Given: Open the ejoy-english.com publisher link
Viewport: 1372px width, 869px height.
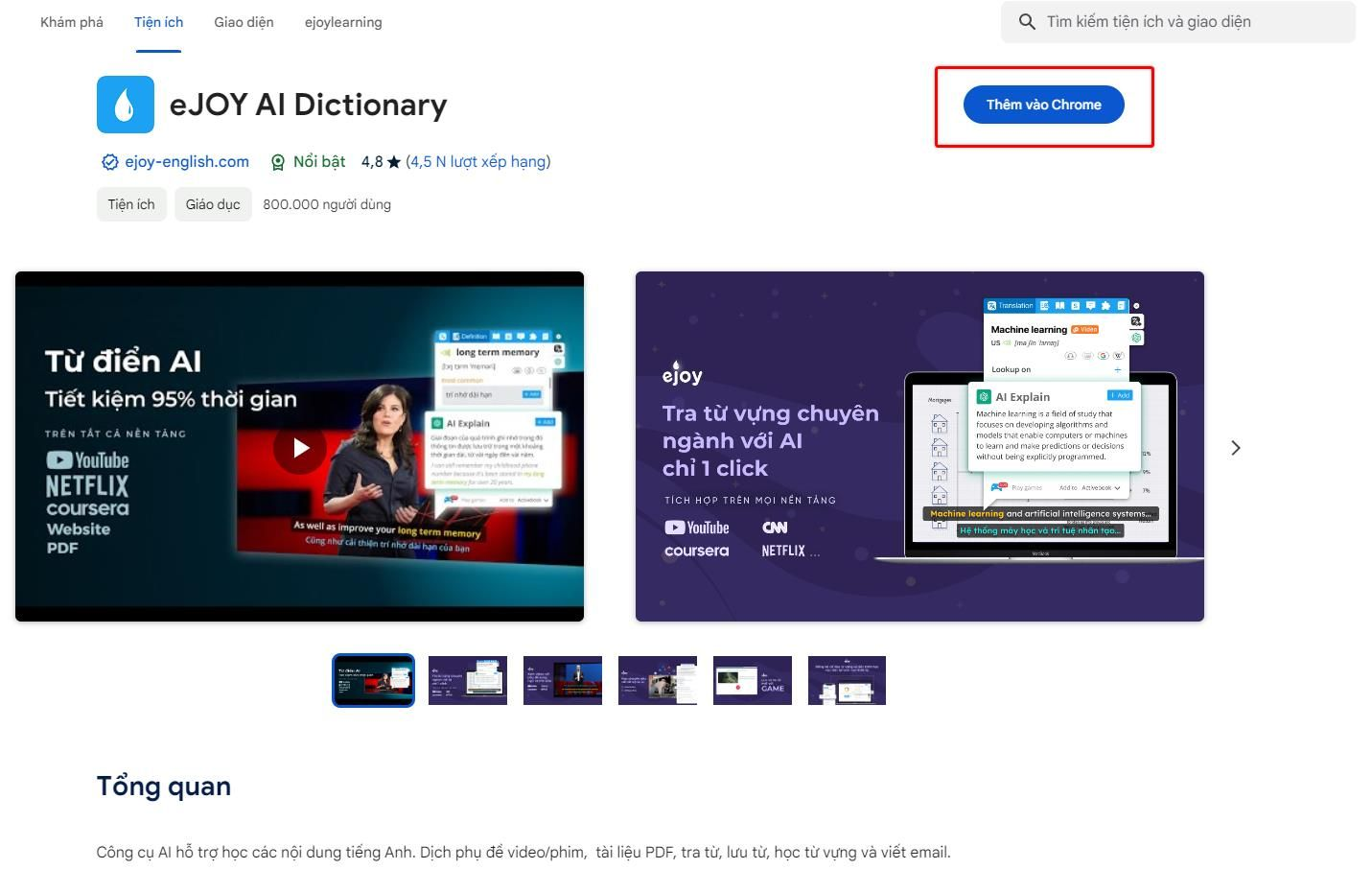Looking at the screenshot, I should click(x=187, y=162).
